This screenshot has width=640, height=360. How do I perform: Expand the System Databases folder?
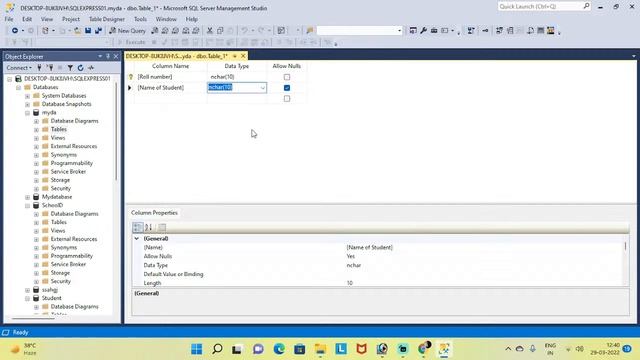[27, 96]
